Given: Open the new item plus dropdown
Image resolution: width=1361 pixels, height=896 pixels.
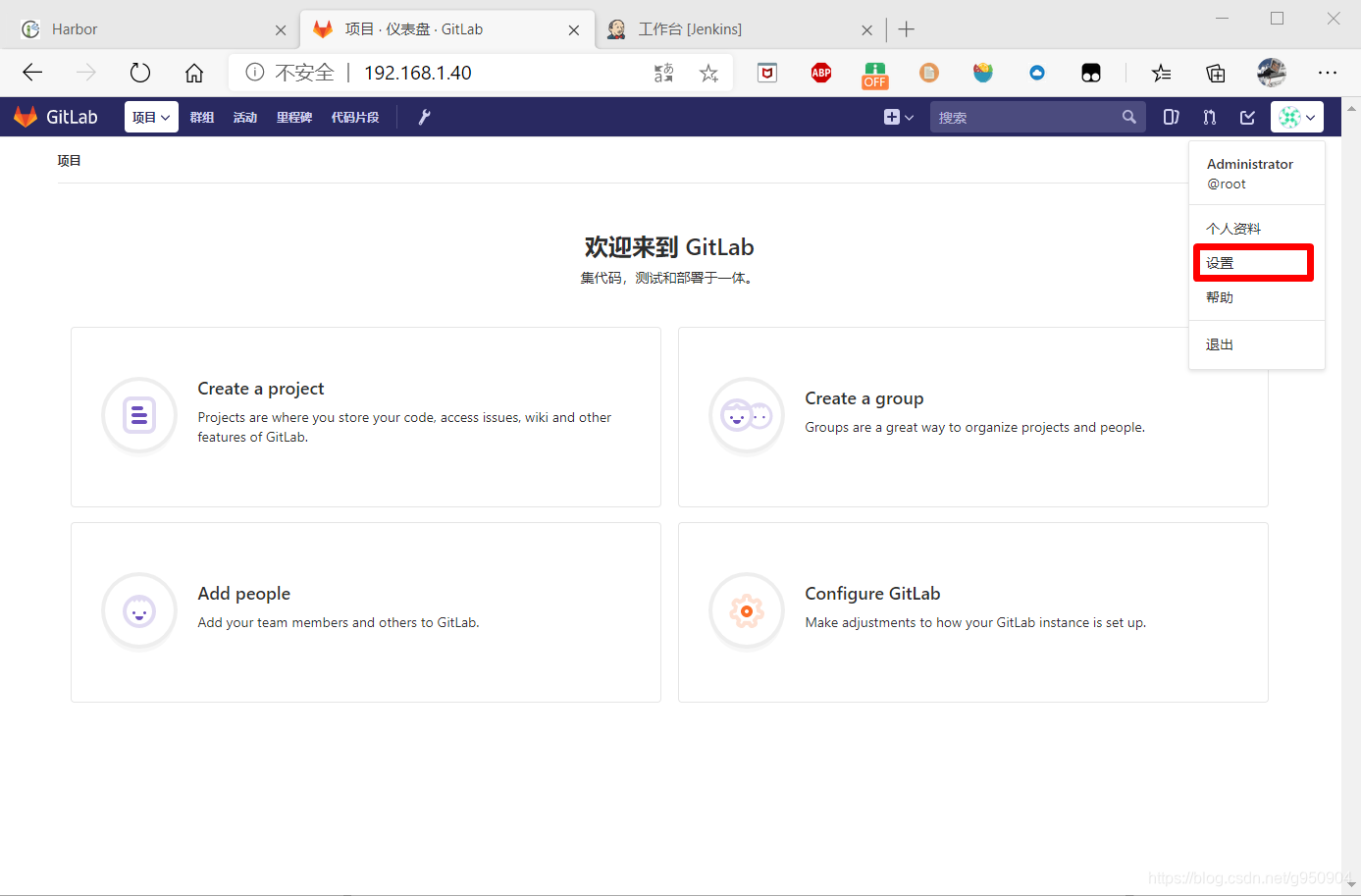Looking at the screenshot, I should (898, 117).
